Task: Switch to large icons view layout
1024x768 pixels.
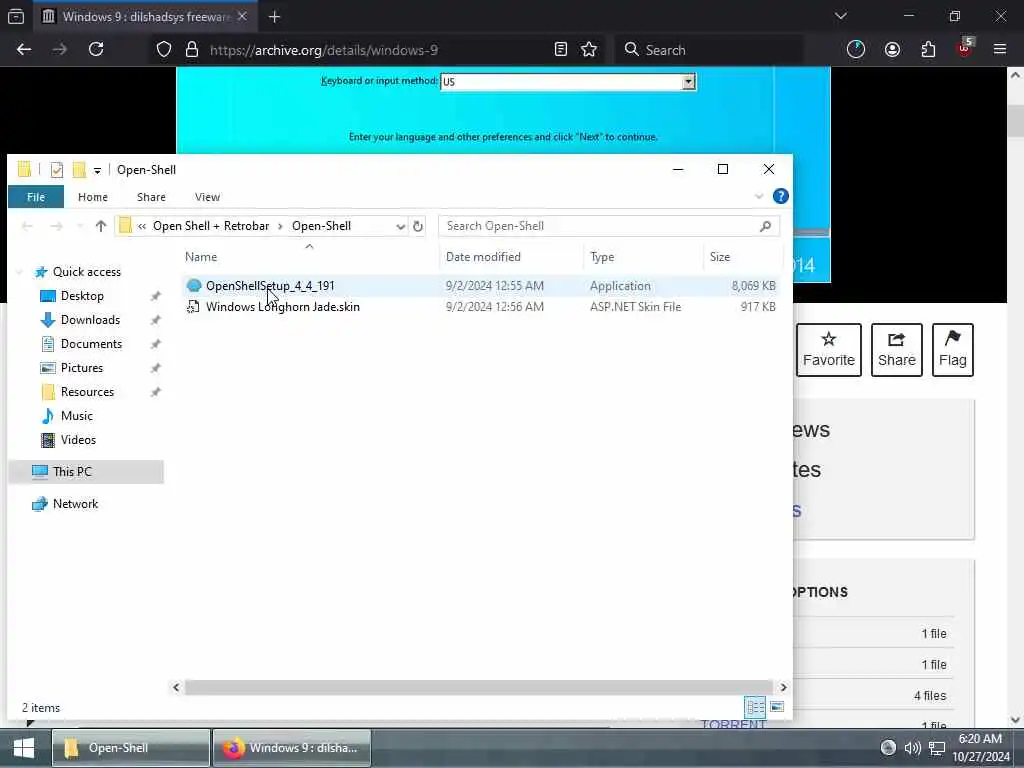Action: [776, 707]
